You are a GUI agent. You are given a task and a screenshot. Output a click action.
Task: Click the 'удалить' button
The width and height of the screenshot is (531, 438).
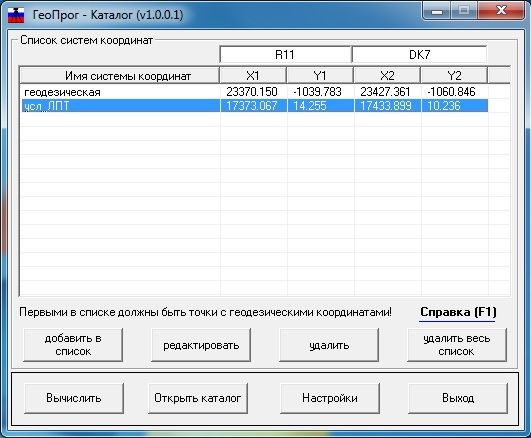[x=329, y=345]
